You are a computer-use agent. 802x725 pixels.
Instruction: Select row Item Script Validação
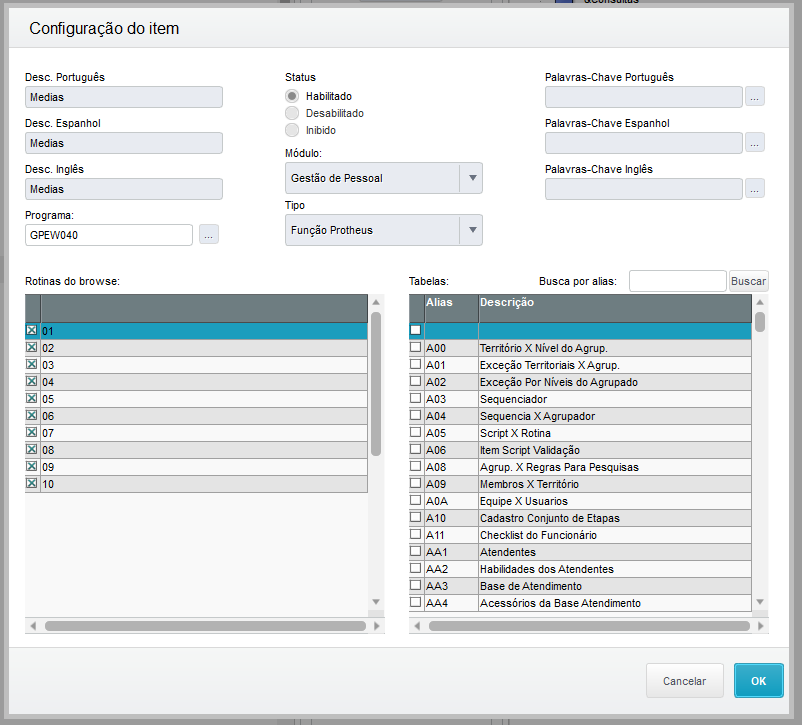pos(581,450)
